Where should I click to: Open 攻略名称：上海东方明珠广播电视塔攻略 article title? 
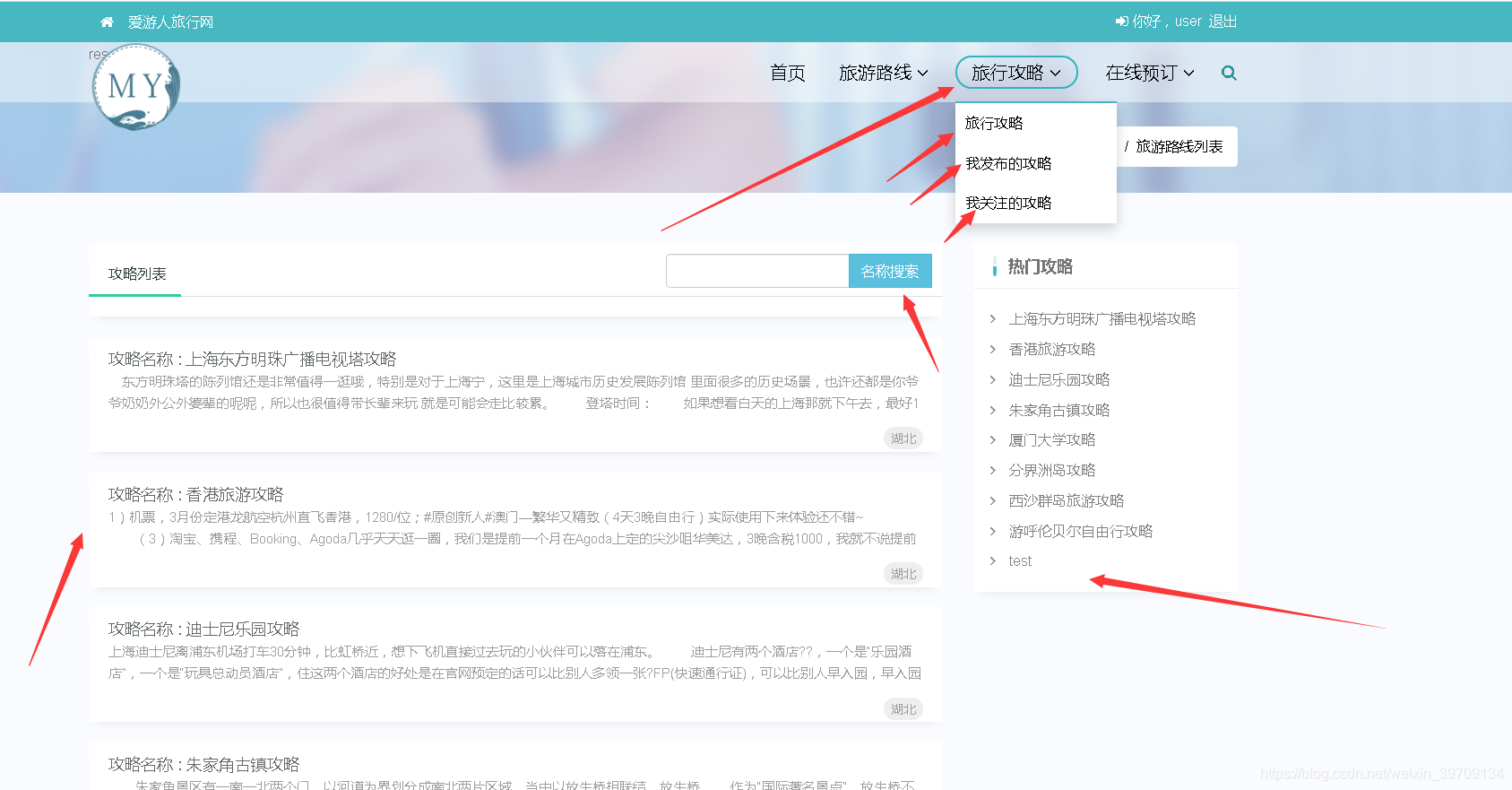pyautogui.click(x=252, y=360)
